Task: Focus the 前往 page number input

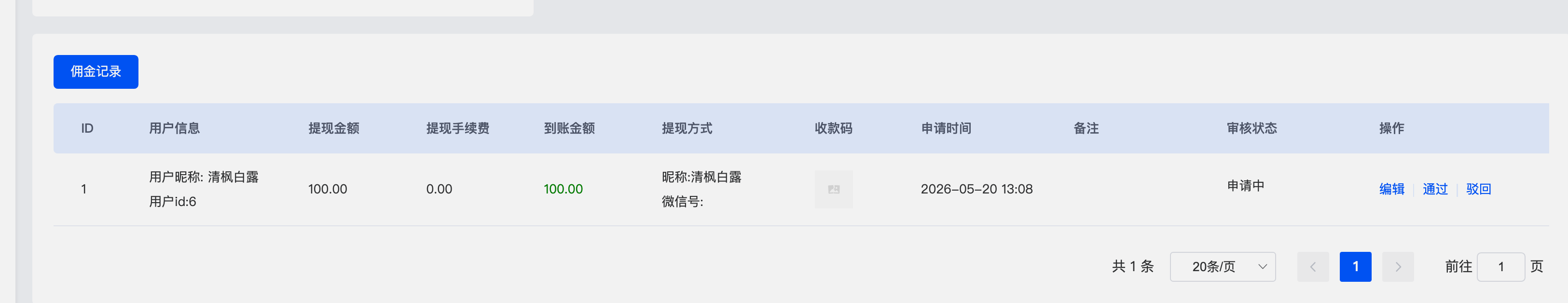Action: tap(1500, 266)
